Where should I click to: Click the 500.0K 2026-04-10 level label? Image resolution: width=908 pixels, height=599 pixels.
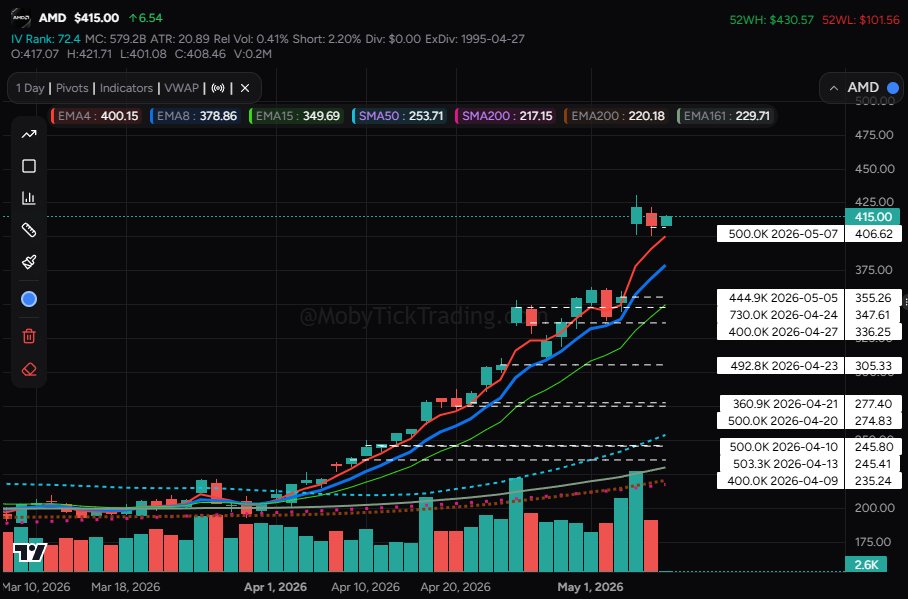(x=782, y=447)
